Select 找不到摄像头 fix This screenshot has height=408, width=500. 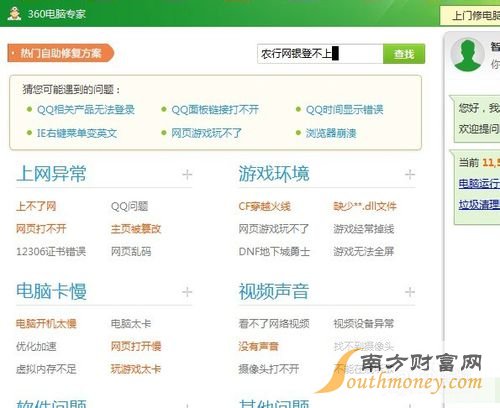tap(364, 346)
